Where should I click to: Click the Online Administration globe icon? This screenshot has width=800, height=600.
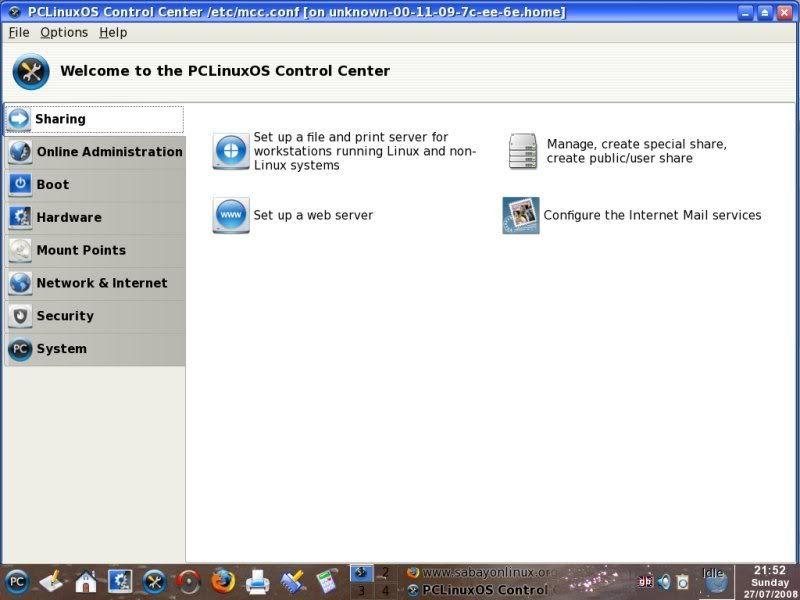click(20, 152)
